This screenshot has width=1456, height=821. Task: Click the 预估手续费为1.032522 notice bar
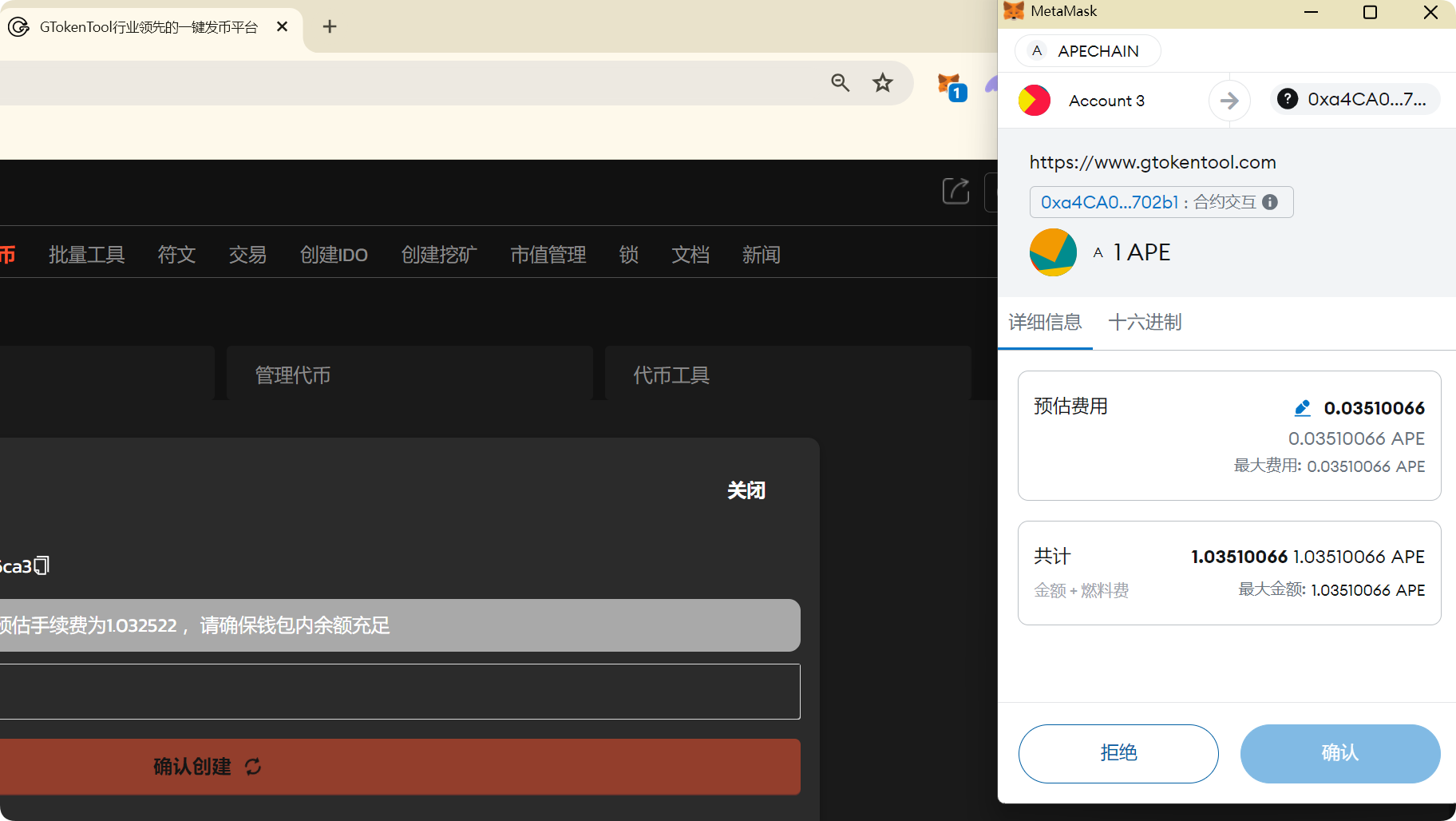(x=399, y=625)
